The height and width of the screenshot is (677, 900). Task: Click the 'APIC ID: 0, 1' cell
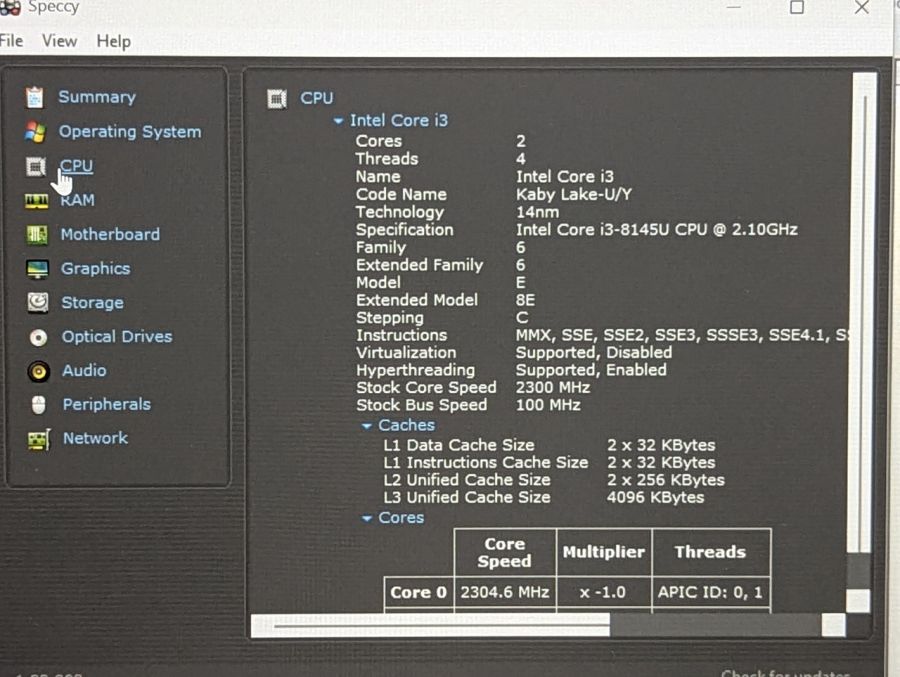[710, 593]
